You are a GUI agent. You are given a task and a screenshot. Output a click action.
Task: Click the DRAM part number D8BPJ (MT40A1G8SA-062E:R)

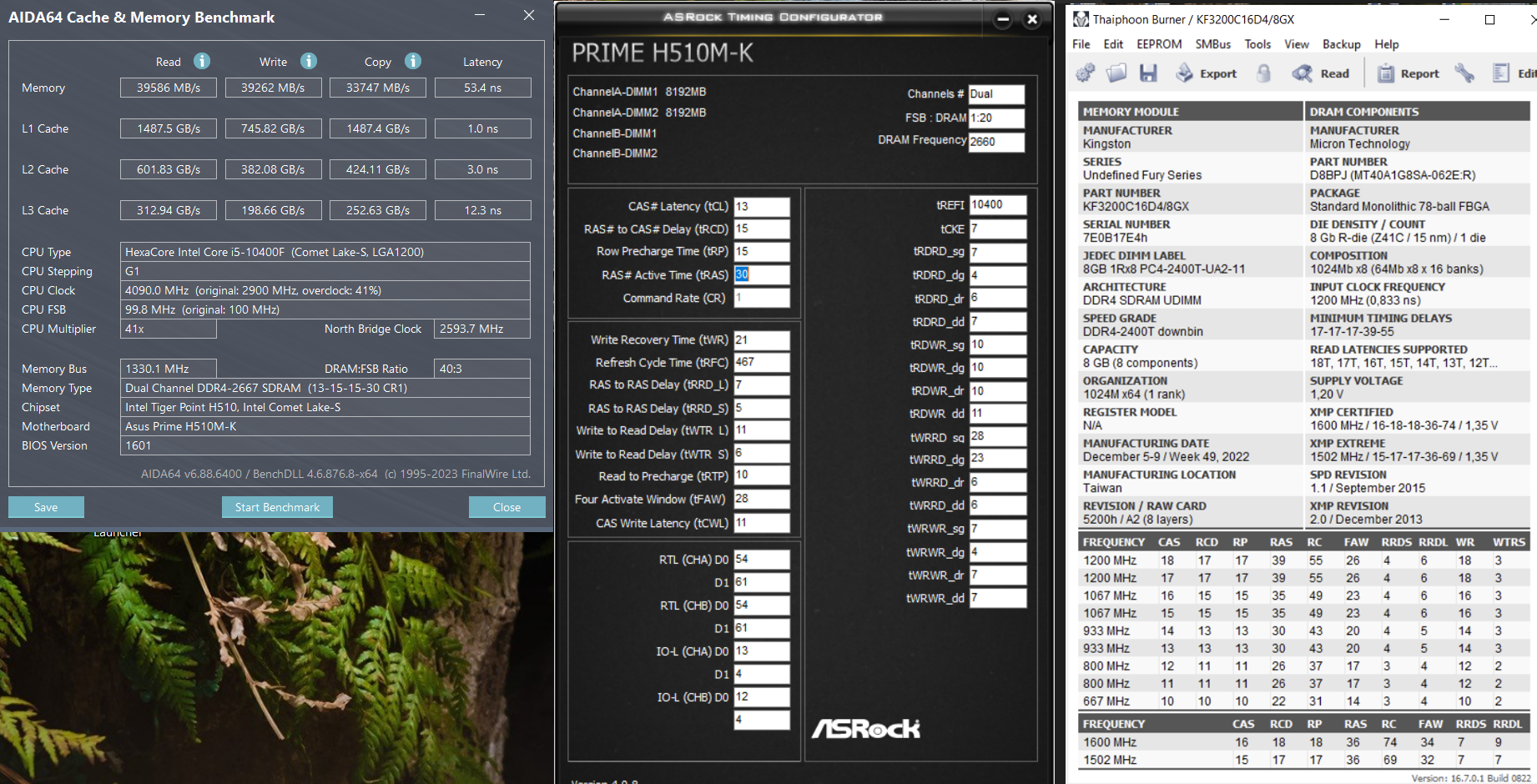pos(1393,175)
